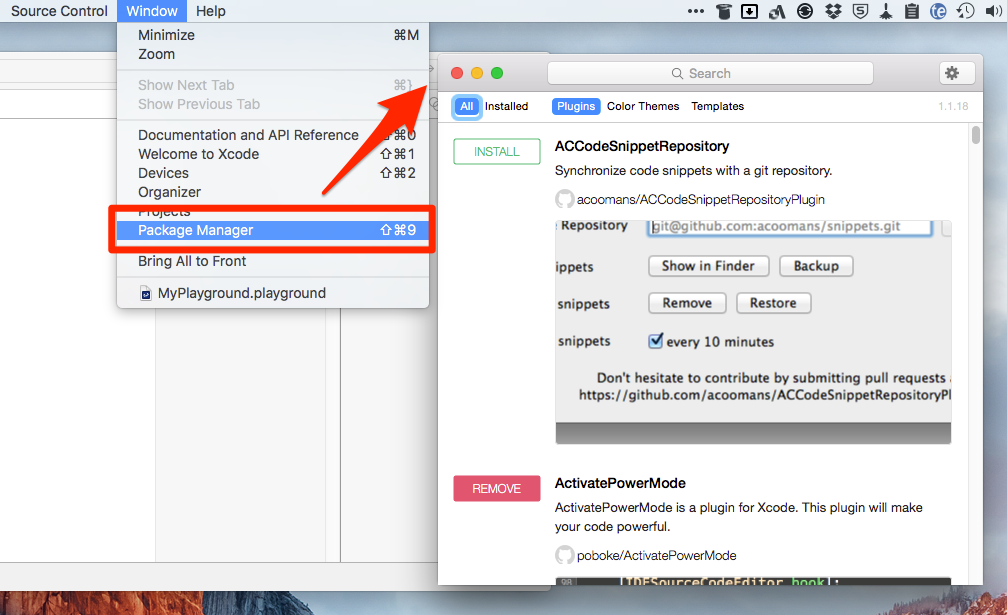Select the Installed filter tab
The width and height of the screenshot is (1007, 615).
(506, 107)
